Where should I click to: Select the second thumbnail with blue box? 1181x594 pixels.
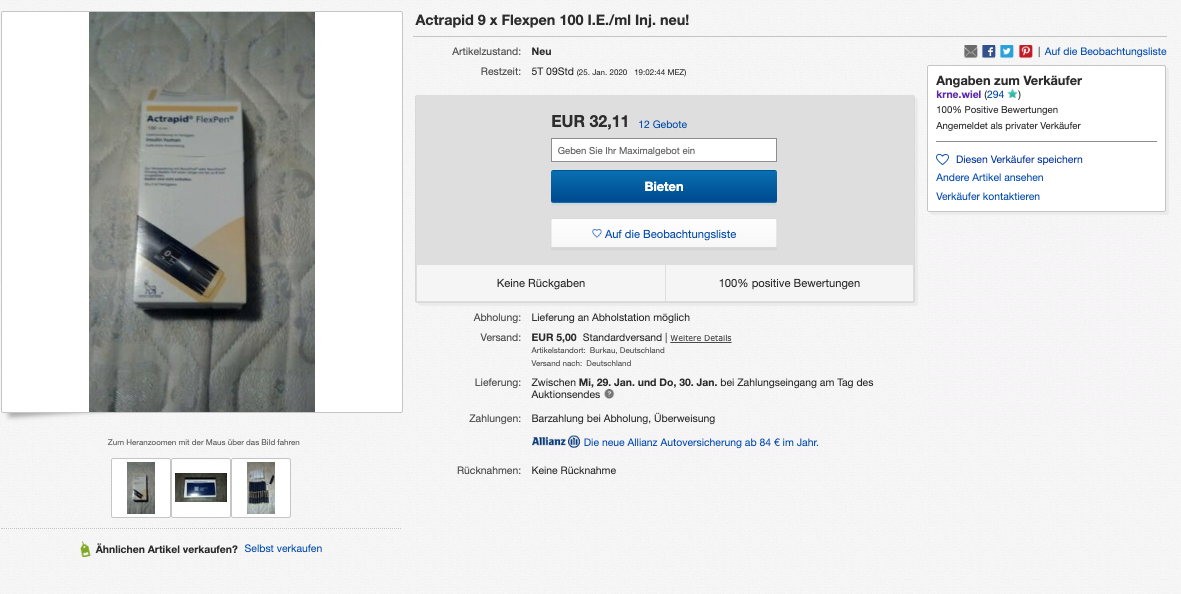click(201, 487)
